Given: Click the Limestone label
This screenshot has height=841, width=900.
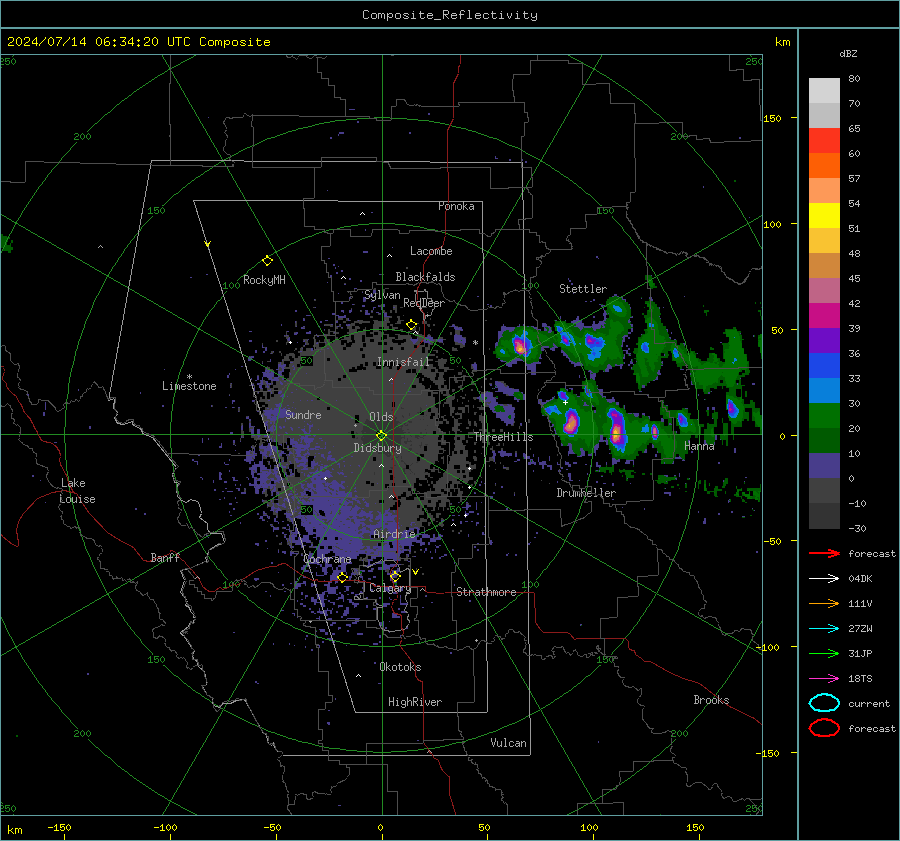Looking at the screenshot, I should (189, 386).
